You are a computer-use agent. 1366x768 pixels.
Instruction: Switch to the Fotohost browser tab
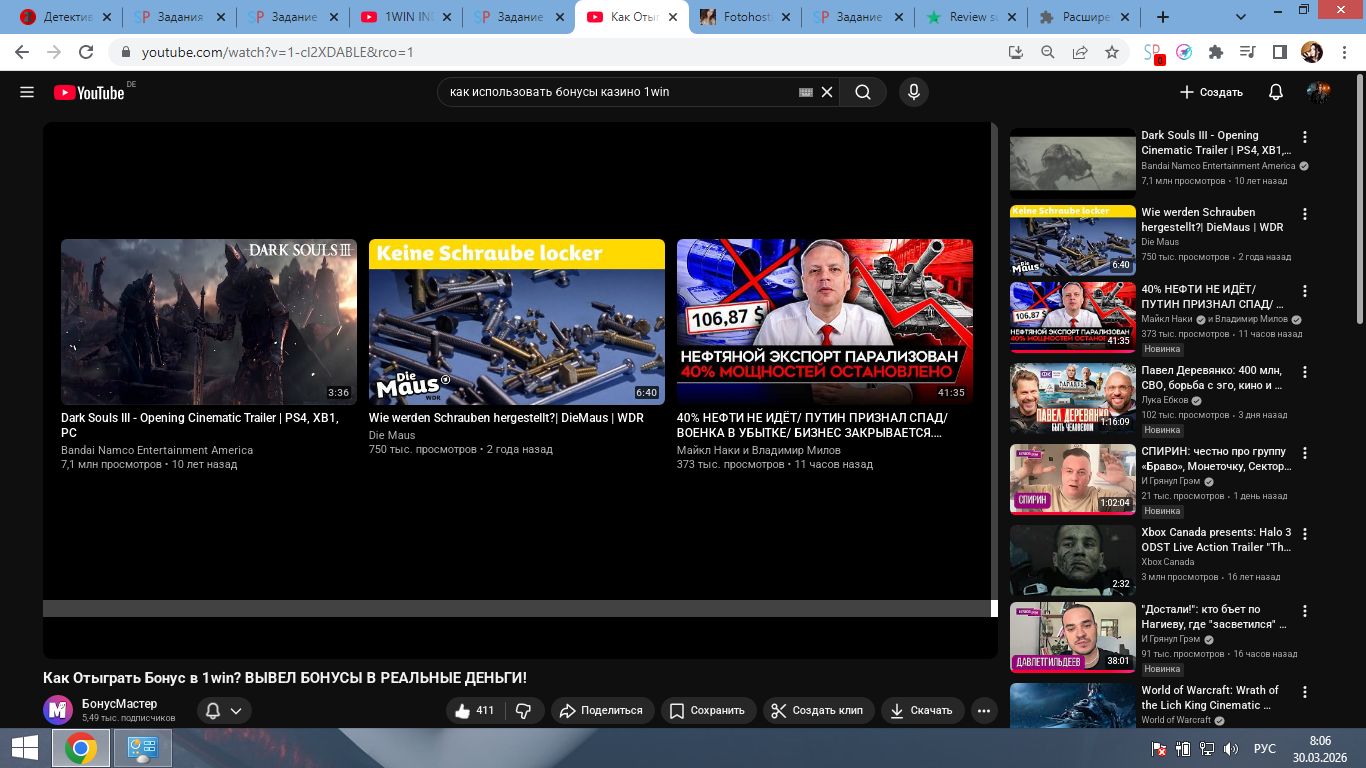coord(744,17)
